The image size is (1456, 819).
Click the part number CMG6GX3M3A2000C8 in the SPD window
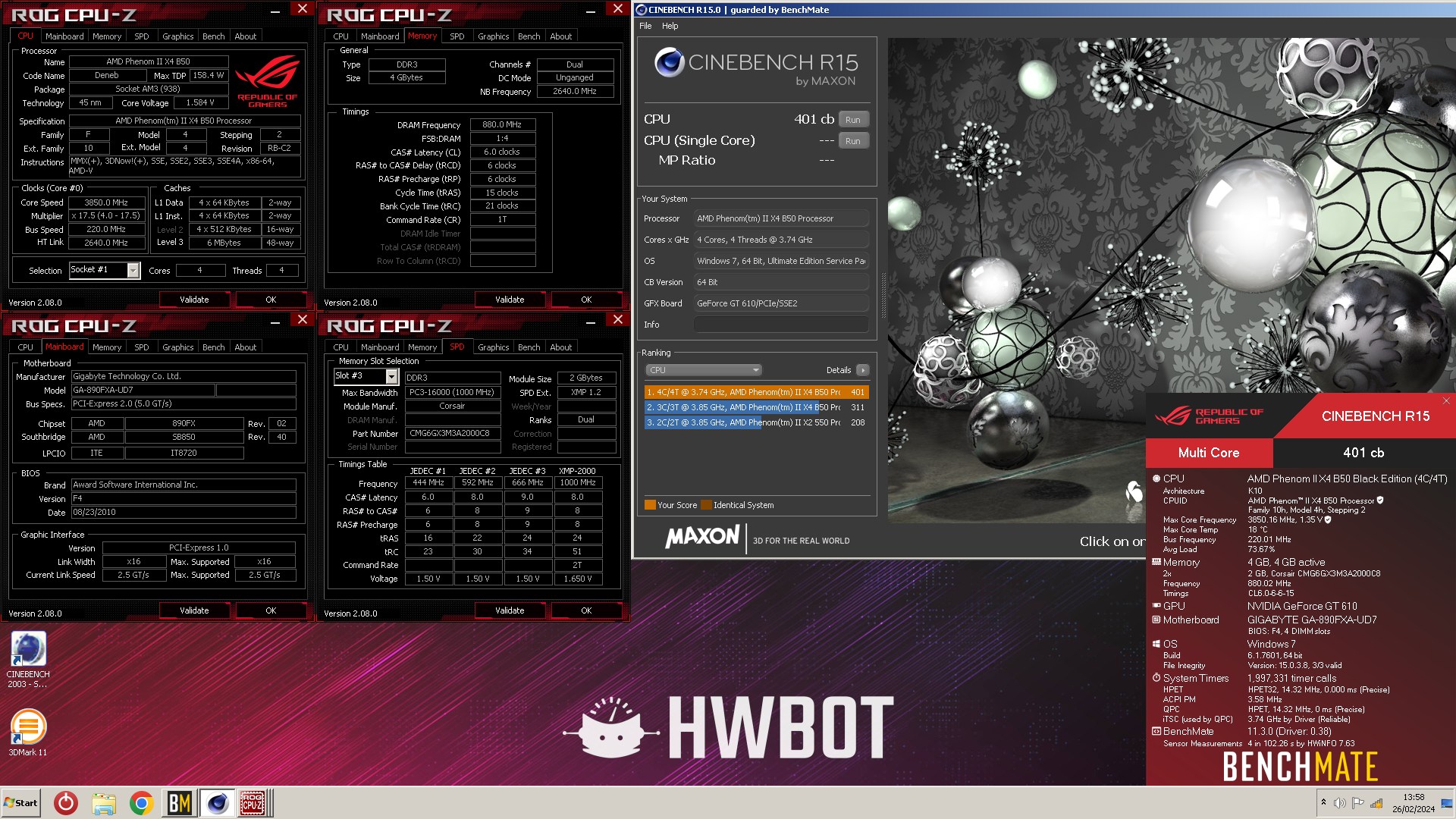452,434
